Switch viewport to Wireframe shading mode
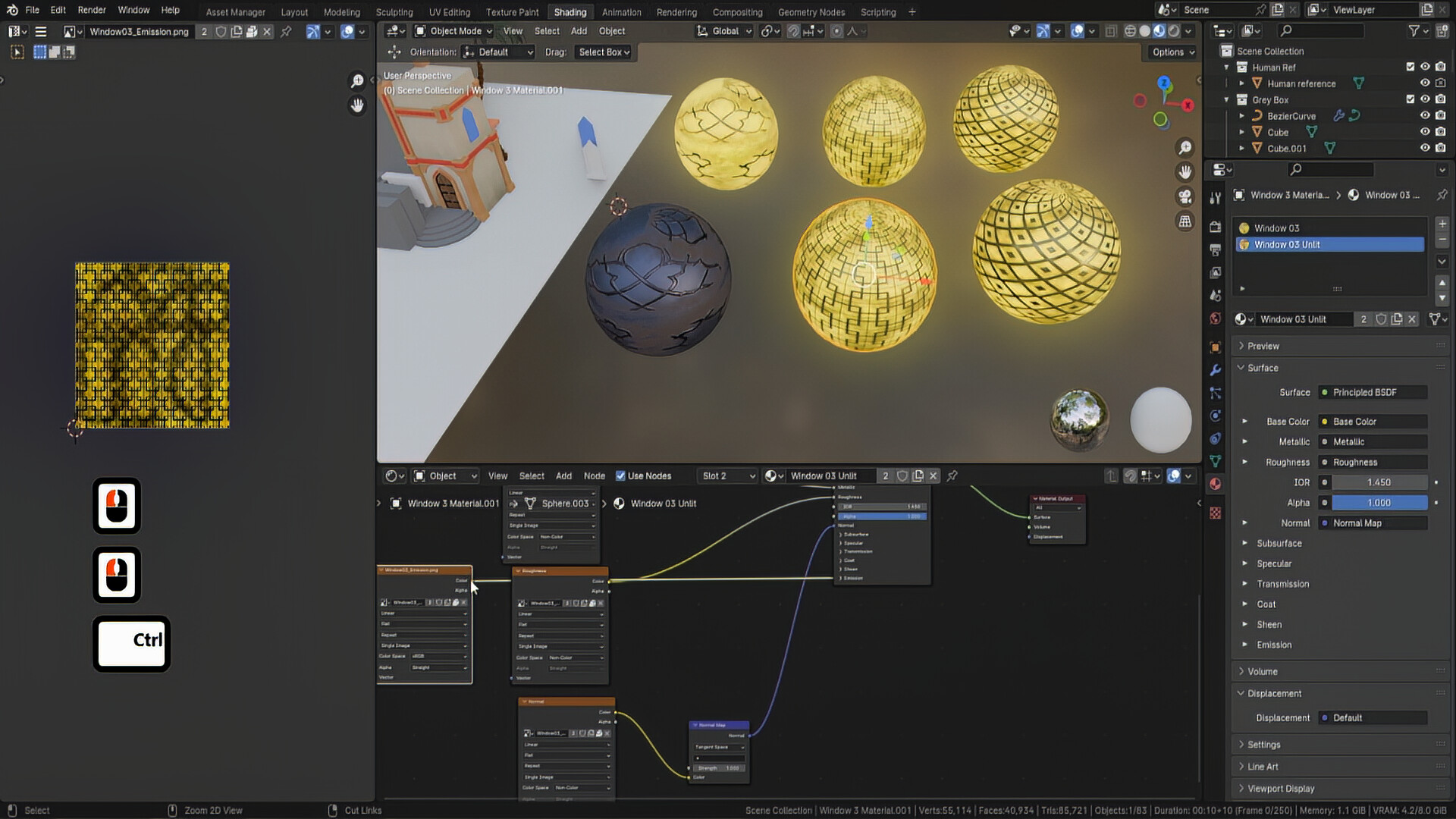 pyautogui.click(x=1130, y=31)
